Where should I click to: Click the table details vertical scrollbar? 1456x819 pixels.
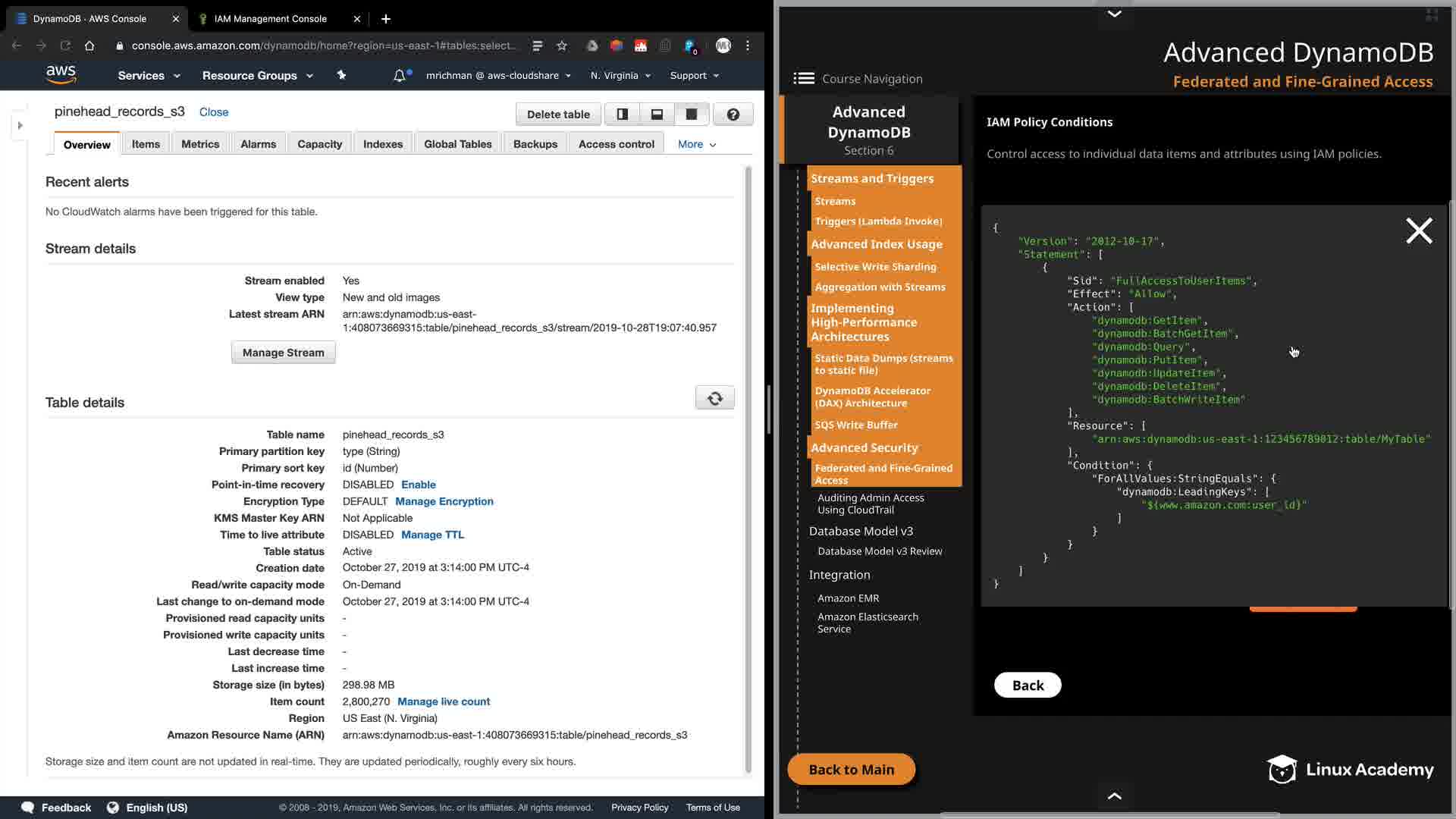click(x=748, y=470)
